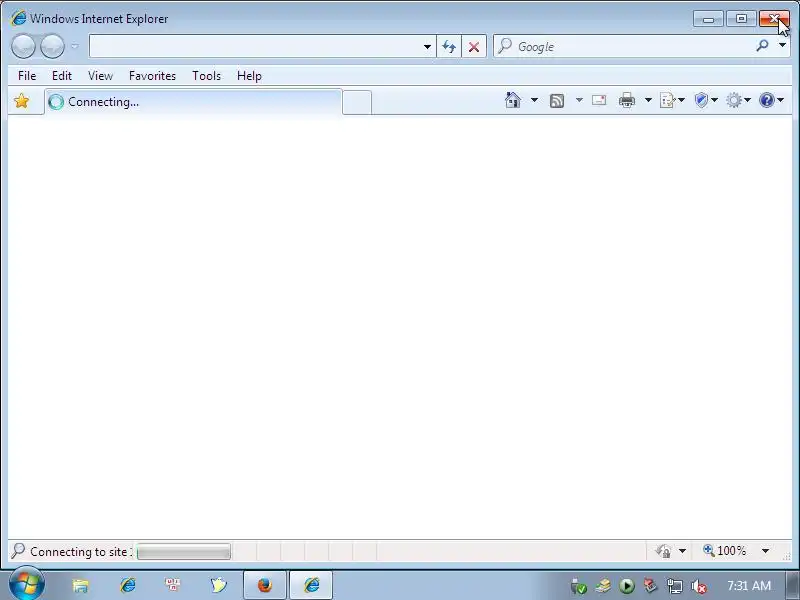The image size is (800, 600).
Task: Expand the security zone dropdown arrow
Action: point(682,551)
